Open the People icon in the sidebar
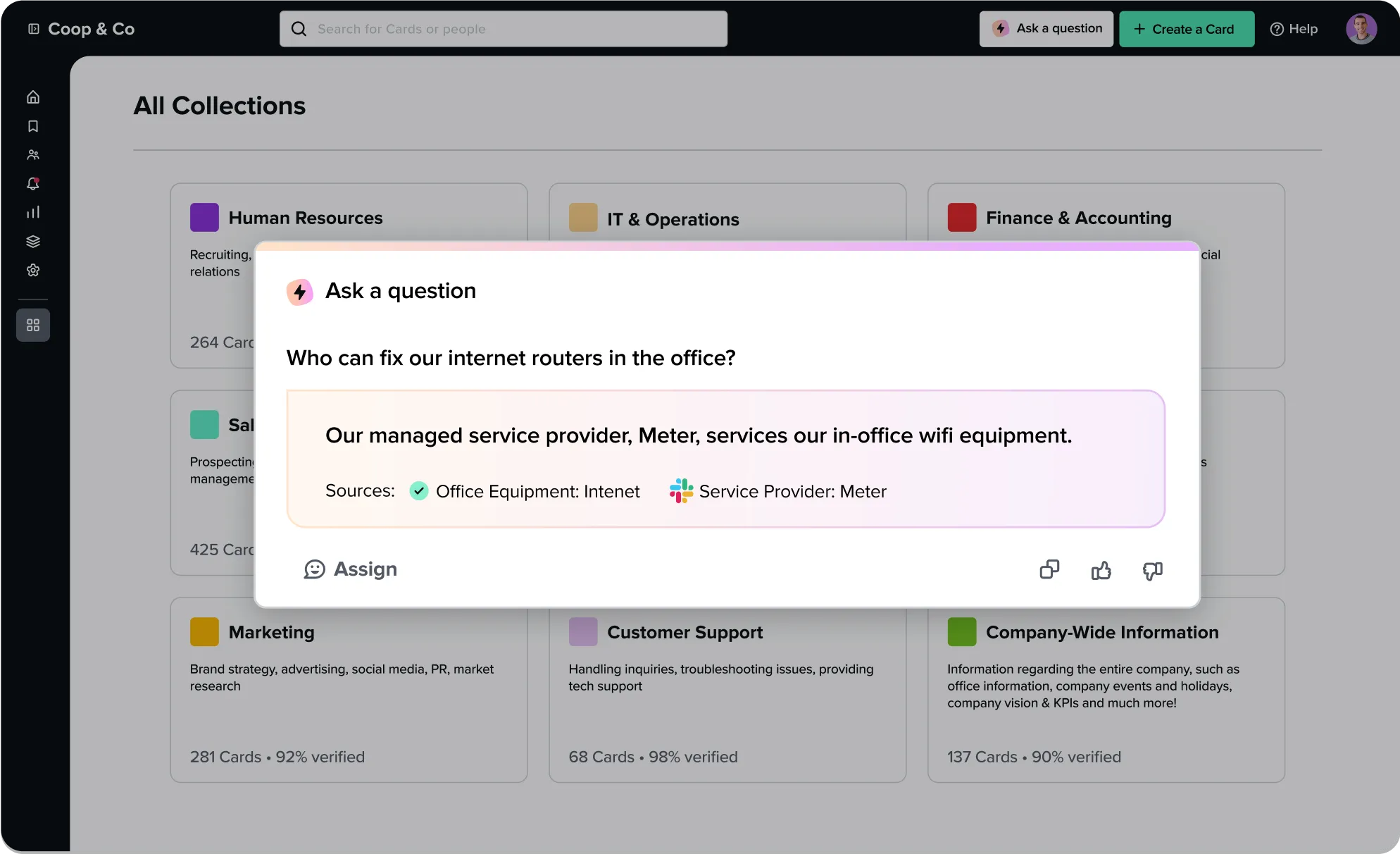1400x854 pixels. 32,154
